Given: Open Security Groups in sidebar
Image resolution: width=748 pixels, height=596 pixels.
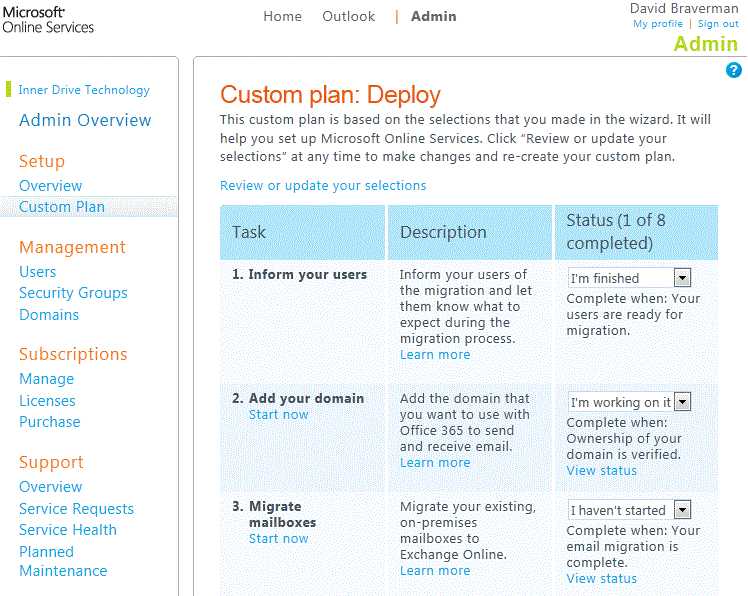Looking at the screenshot, I should pos(73,293).
